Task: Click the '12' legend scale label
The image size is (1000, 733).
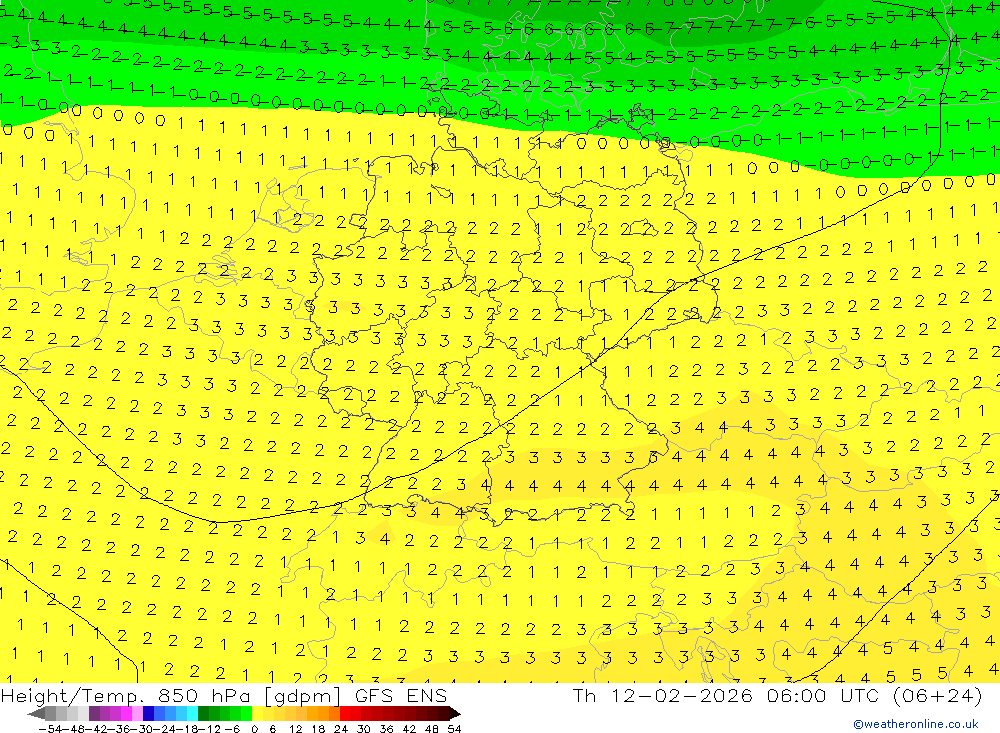Action: point(295,729)
